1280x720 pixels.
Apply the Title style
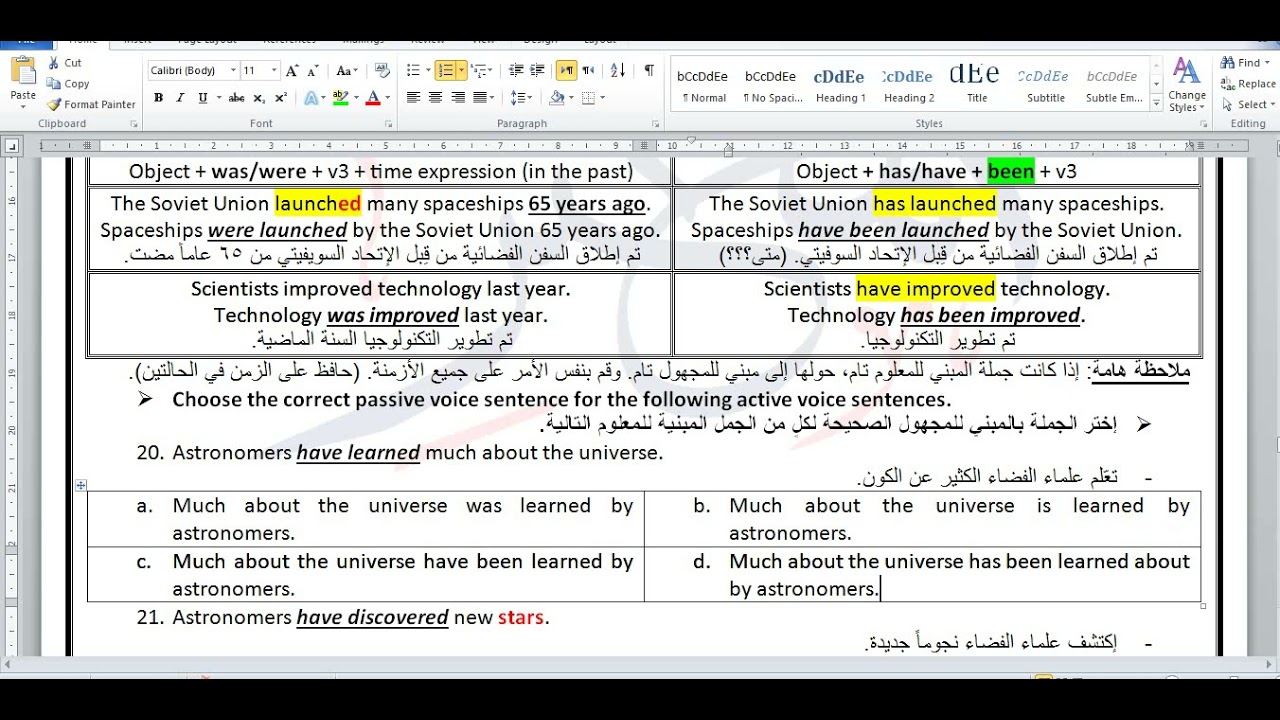[x=976, y=86]
